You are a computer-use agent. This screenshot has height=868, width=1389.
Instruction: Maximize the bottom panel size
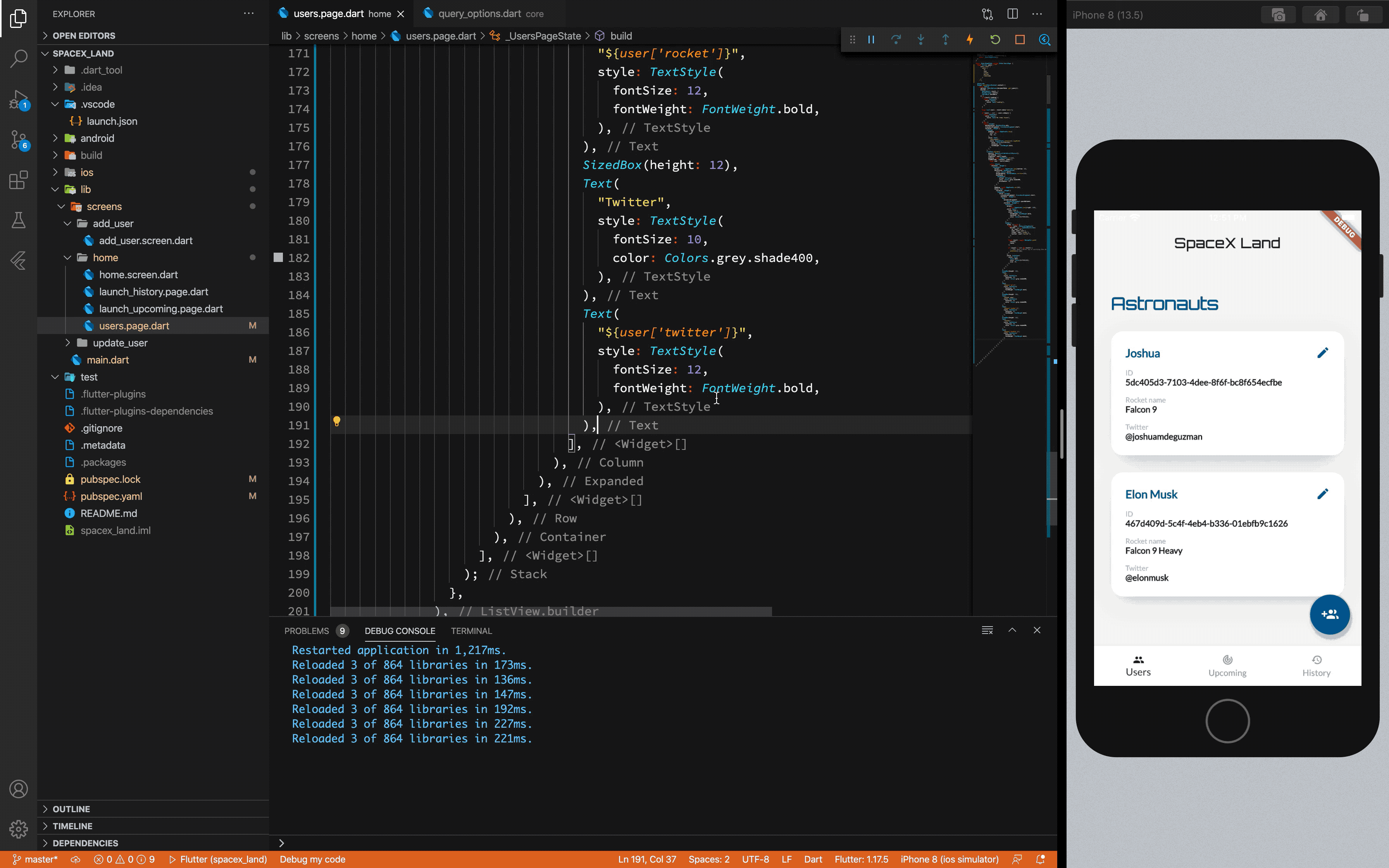[1012, 630]
